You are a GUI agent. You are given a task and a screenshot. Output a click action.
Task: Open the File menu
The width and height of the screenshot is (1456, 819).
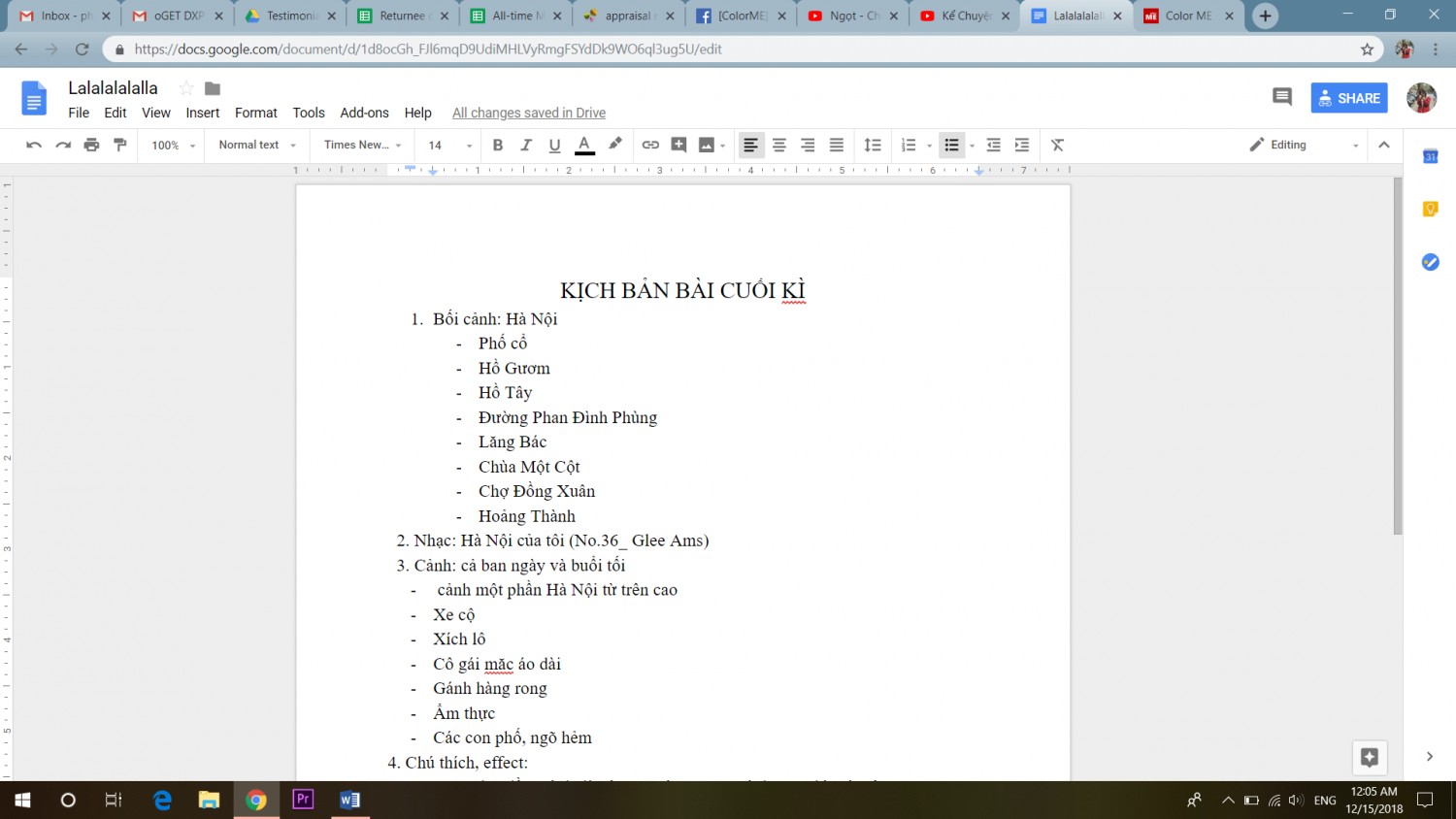pos(79,113)
